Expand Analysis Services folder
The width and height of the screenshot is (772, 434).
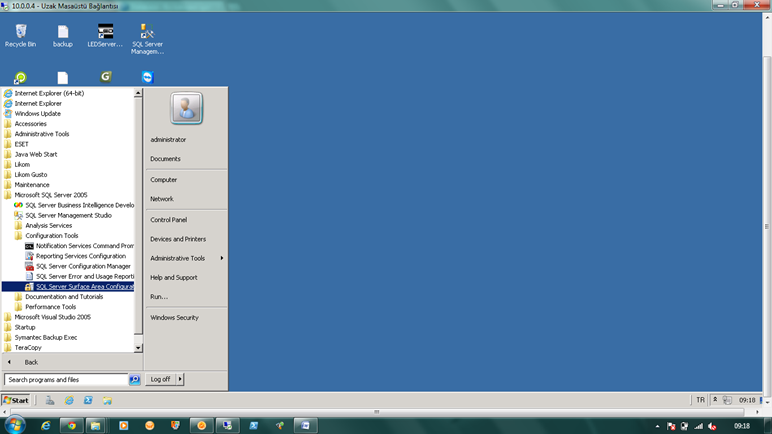pos(48,226)
